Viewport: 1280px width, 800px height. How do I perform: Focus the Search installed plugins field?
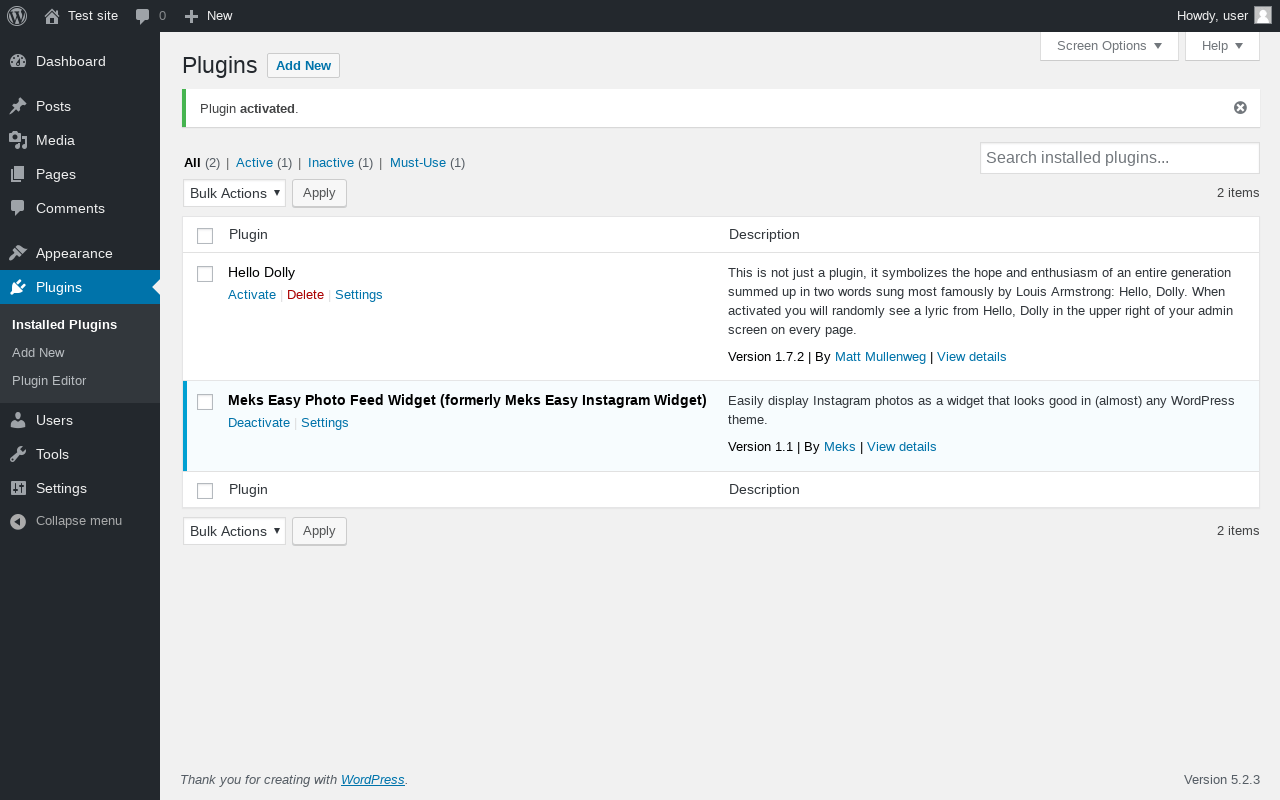tap(1120, 158)
